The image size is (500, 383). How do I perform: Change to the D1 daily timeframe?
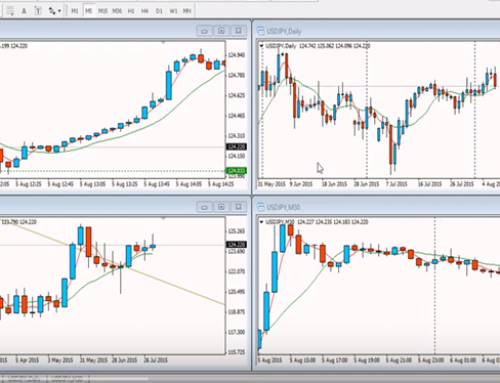pos(159,11)
